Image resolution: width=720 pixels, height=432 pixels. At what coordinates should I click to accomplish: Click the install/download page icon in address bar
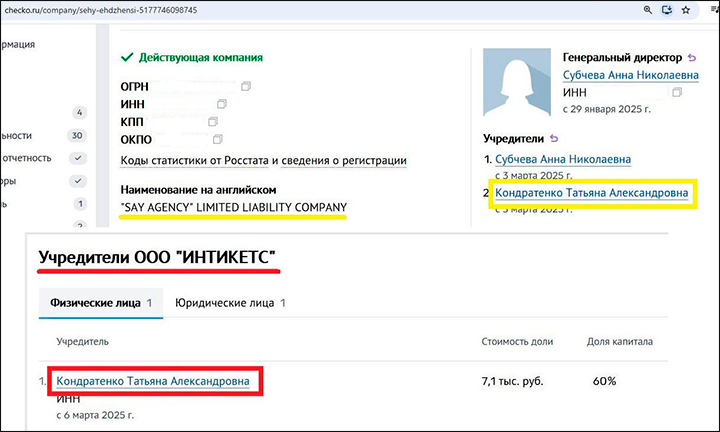click(667, 10)
